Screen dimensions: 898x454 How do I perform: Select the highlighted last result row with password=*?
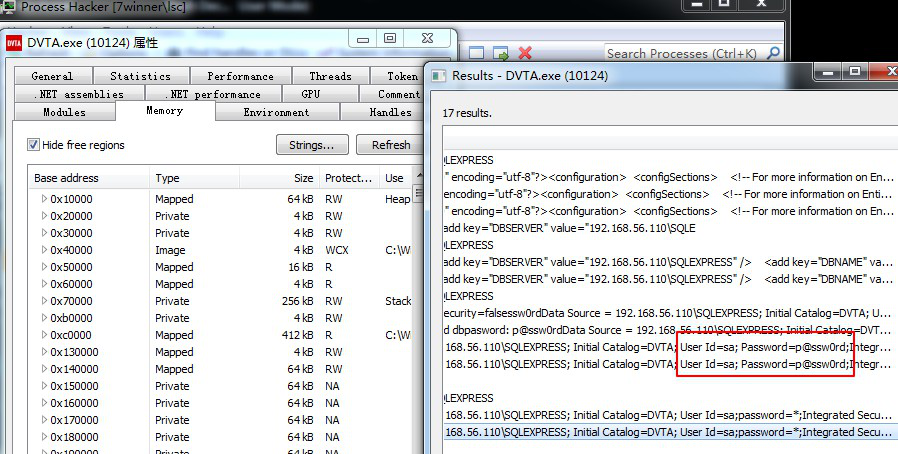[668, 432]
